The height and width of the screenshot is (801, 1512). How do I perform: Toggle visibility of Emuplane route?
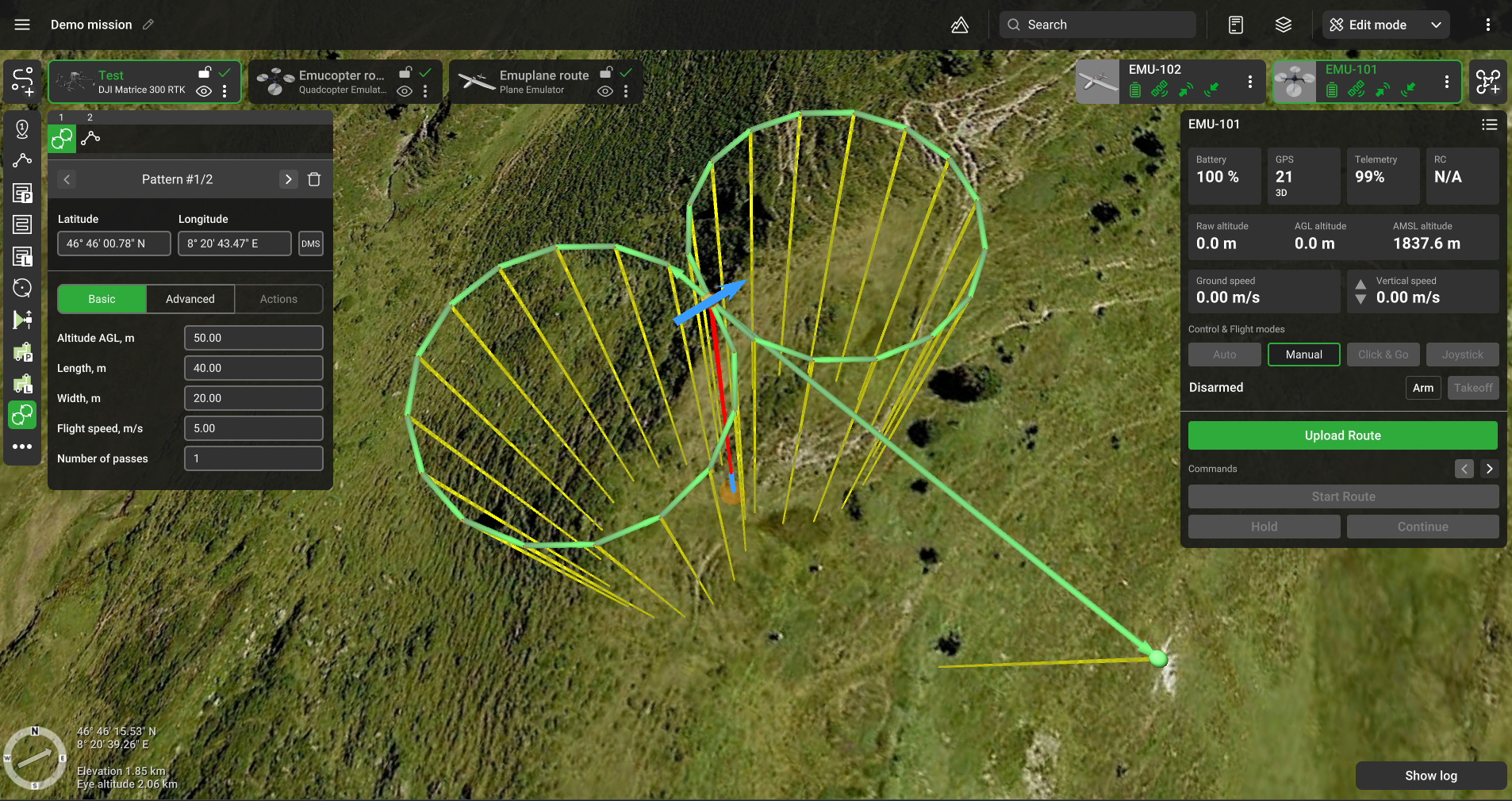pos(605,91)
